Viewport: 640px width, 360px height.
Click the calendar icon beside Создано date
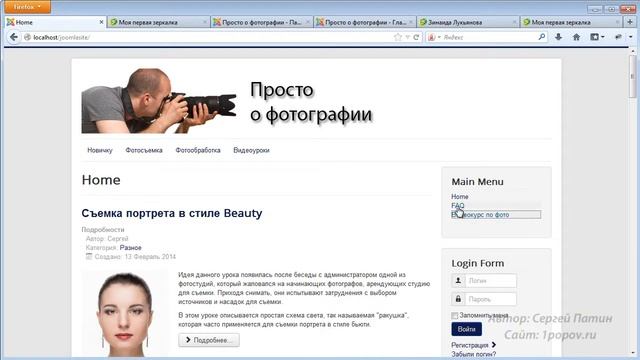click(x=89, y=256)
